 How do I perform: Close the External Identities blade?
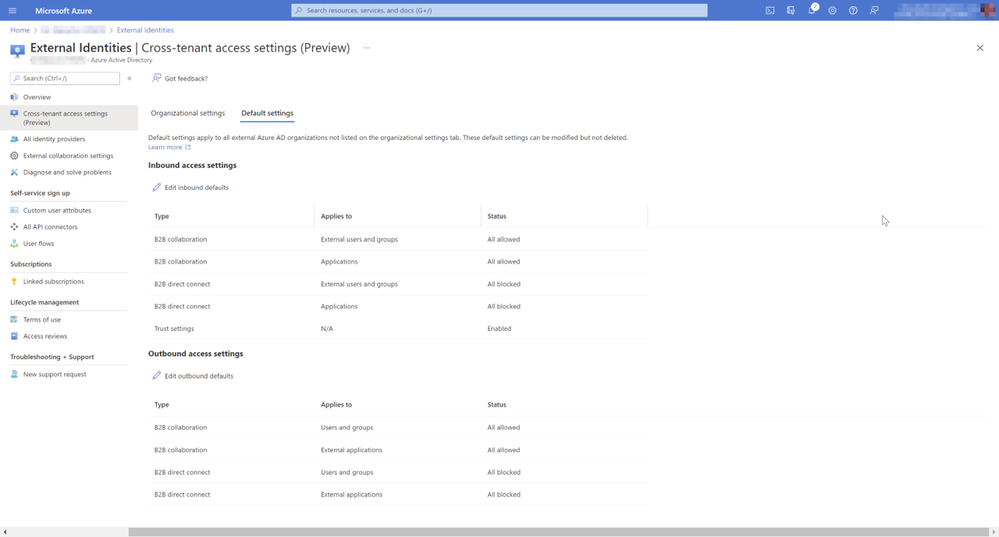[x=980, y=48]
